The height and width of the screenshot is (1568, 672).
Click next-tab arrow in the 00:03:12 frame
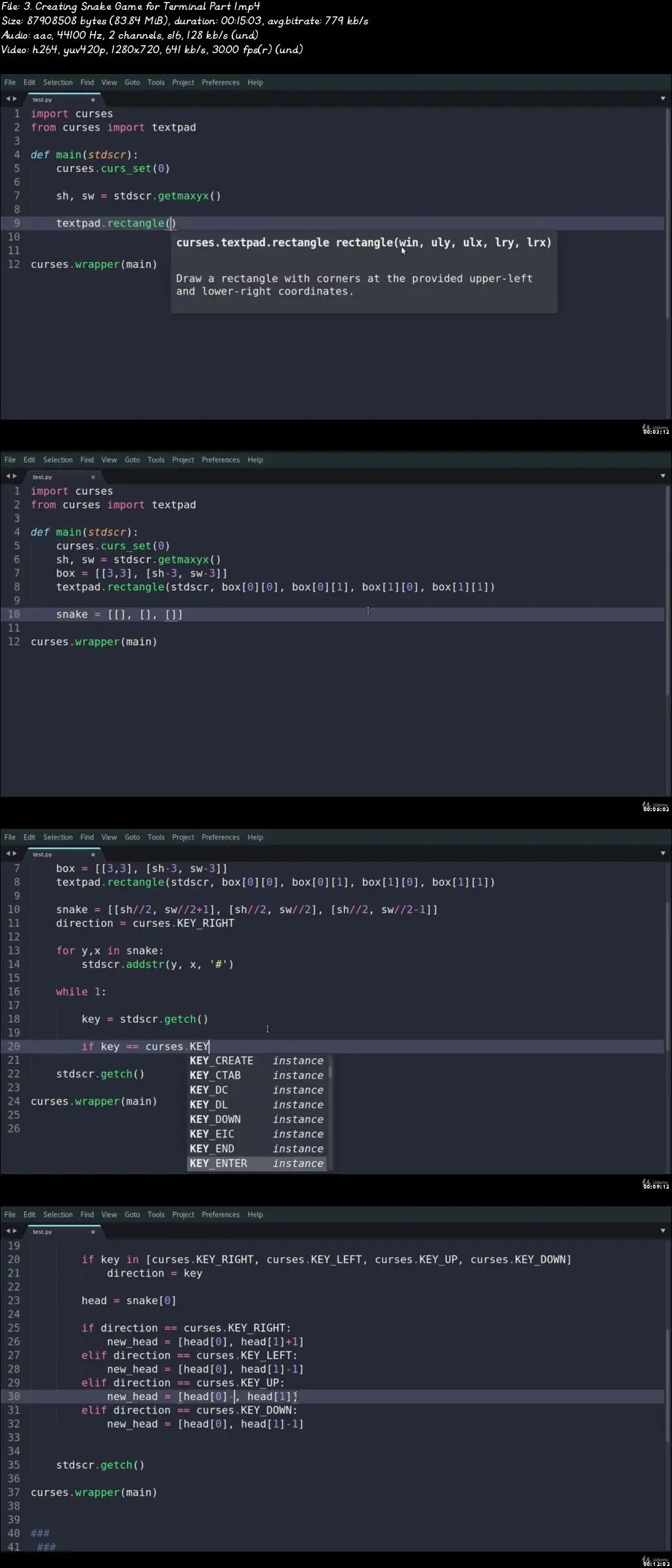click(x=14, y=99)
